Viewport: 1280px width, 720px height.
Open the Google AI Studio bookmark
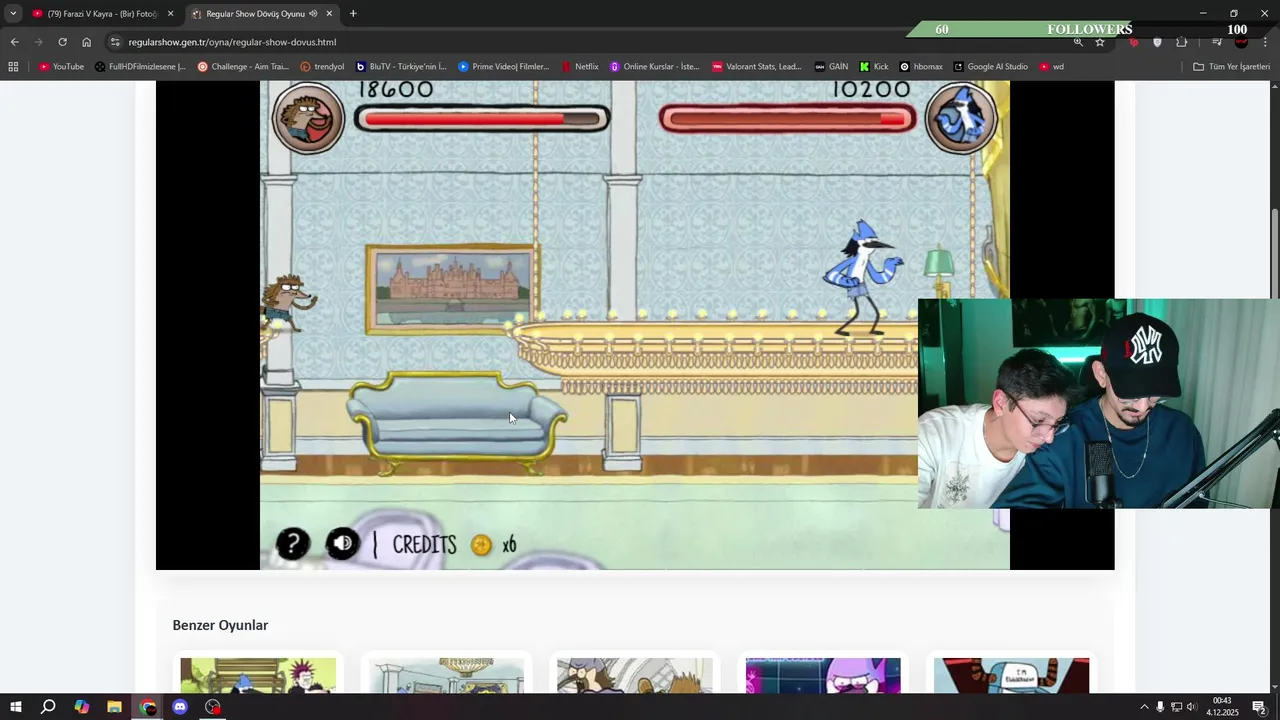click(x=990, y=67)
